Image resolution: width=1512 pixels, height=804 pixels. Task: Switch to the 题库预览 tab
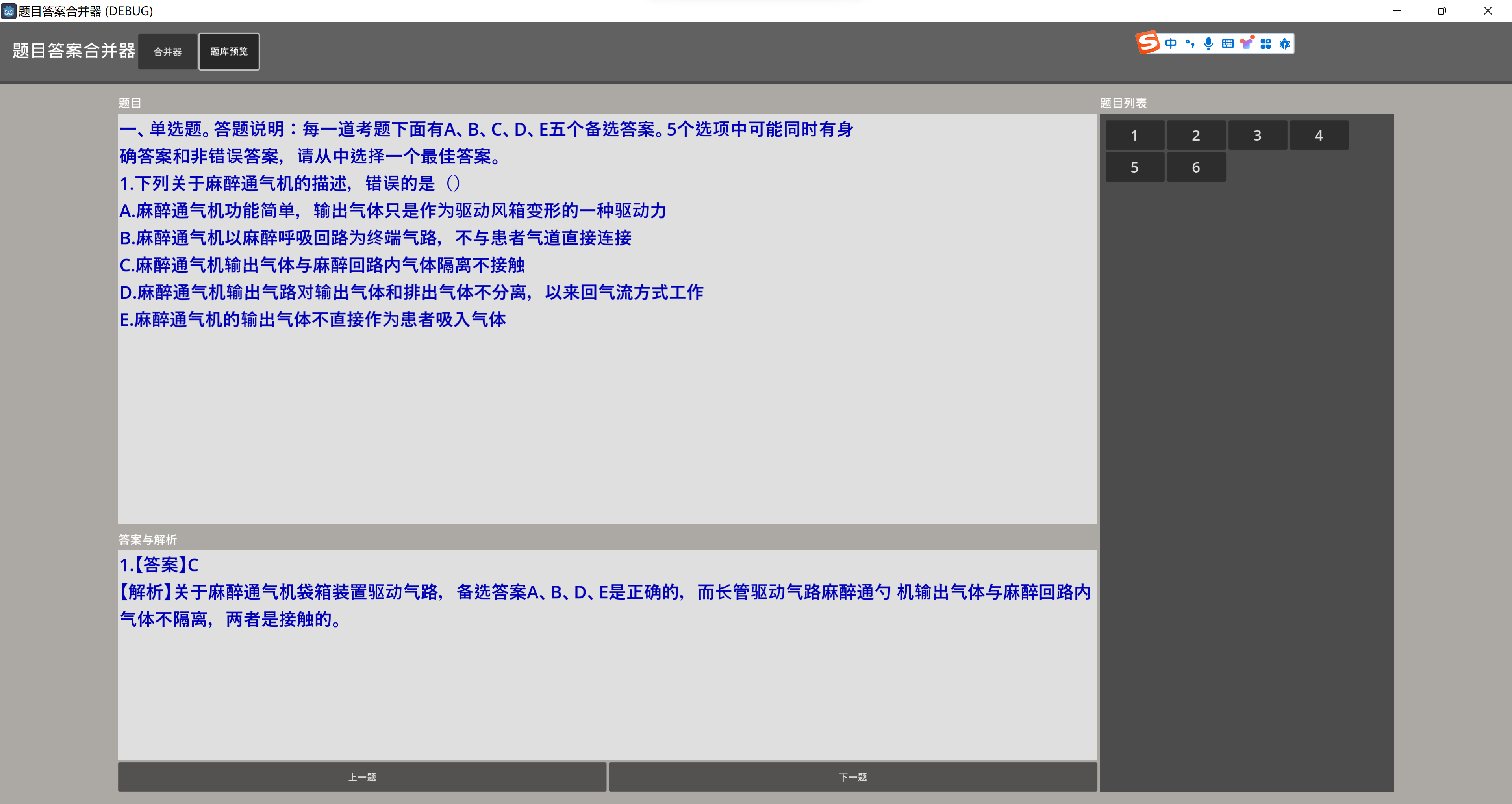(229, 52)
